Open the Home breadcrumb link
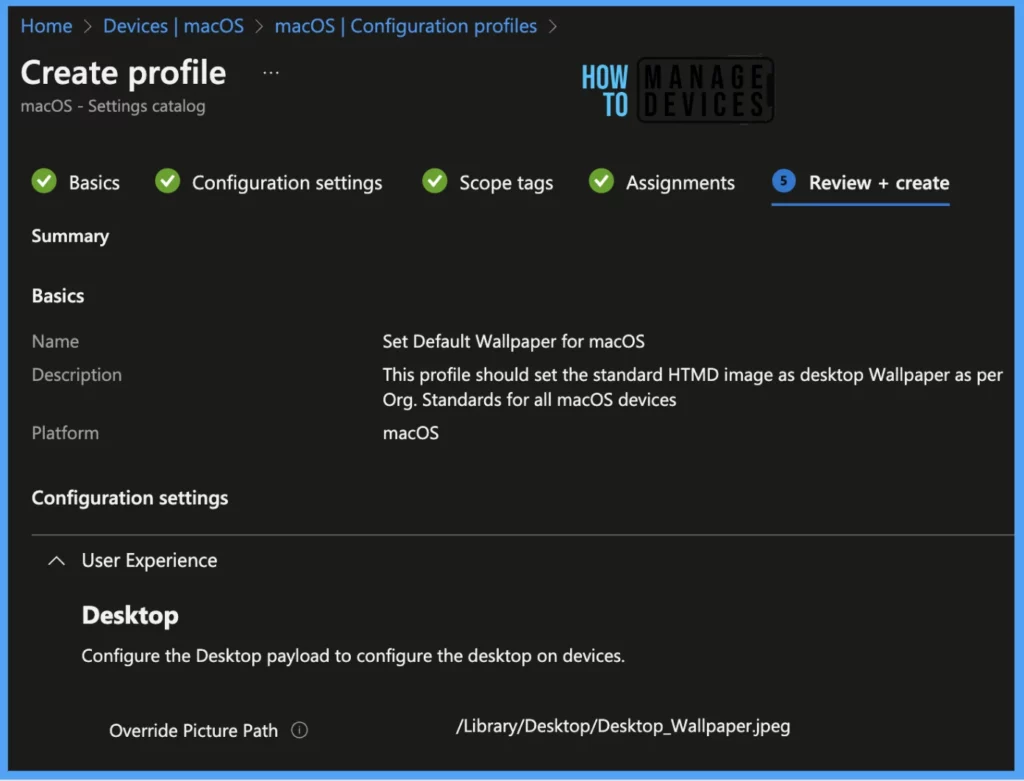 coord(46,26)
